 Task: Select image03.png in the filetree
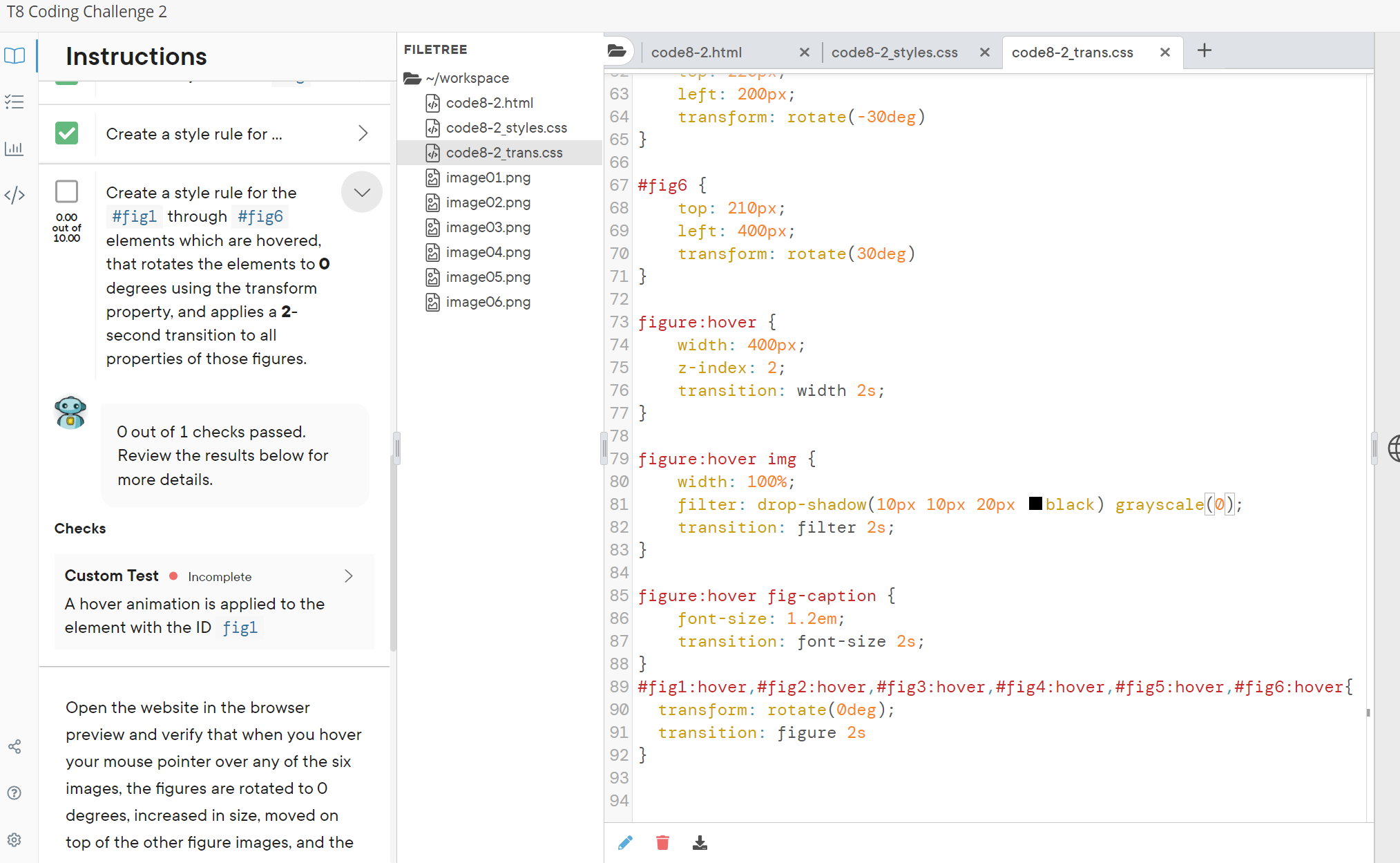(488, 227)
